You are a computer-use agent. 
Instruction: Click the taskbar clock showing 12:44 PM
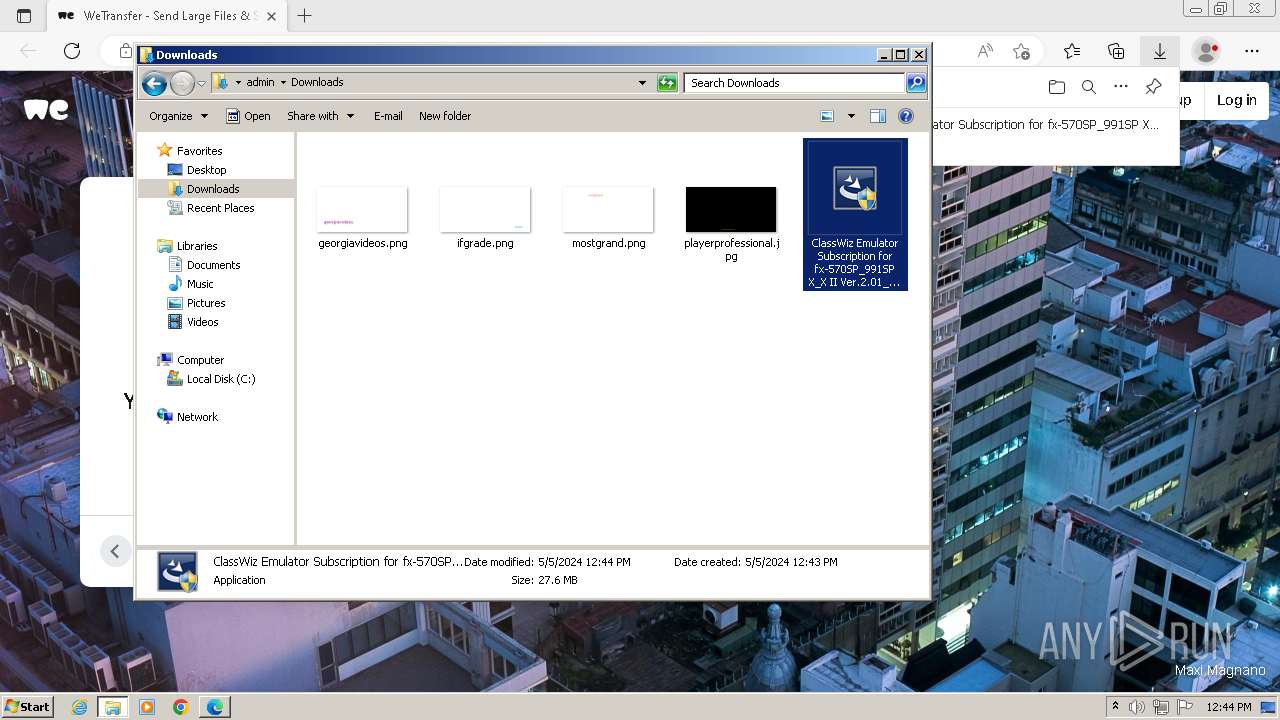tap(1229, 707)
